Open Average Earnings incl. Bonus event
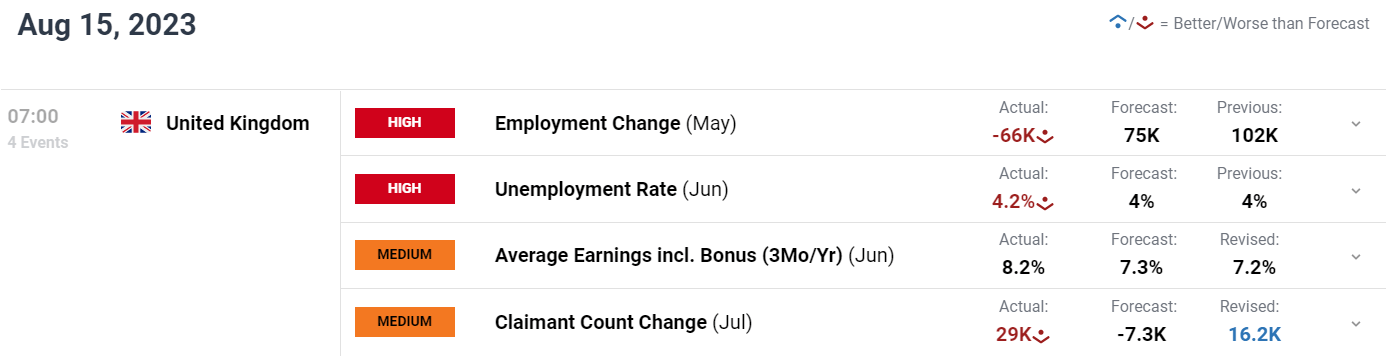 tap(694, 255)
